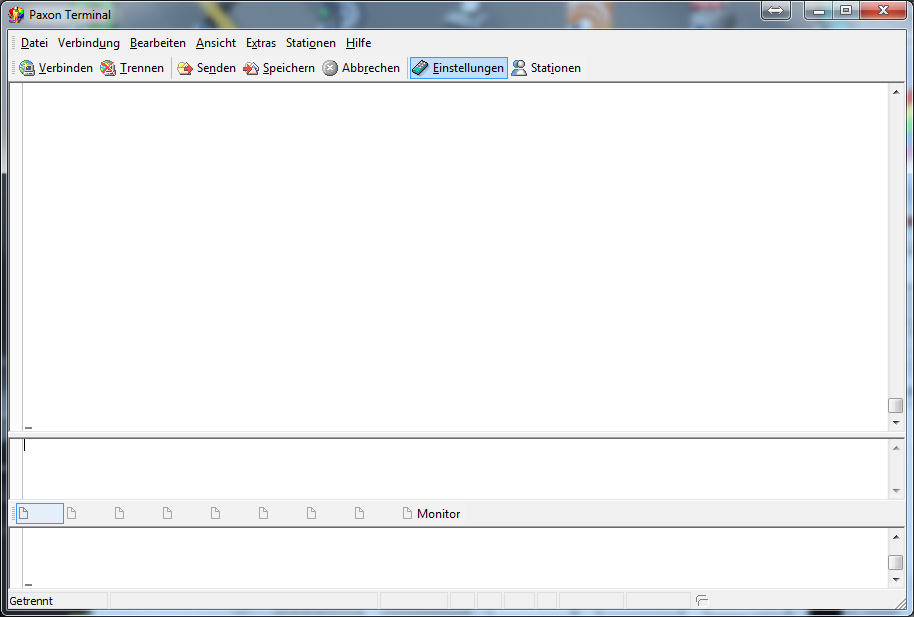Open the Stationen toolbar button with person icon
Image resolution: width=914 pixels, height=617 pixels.
pyautogui.click(x=546, y=68)
